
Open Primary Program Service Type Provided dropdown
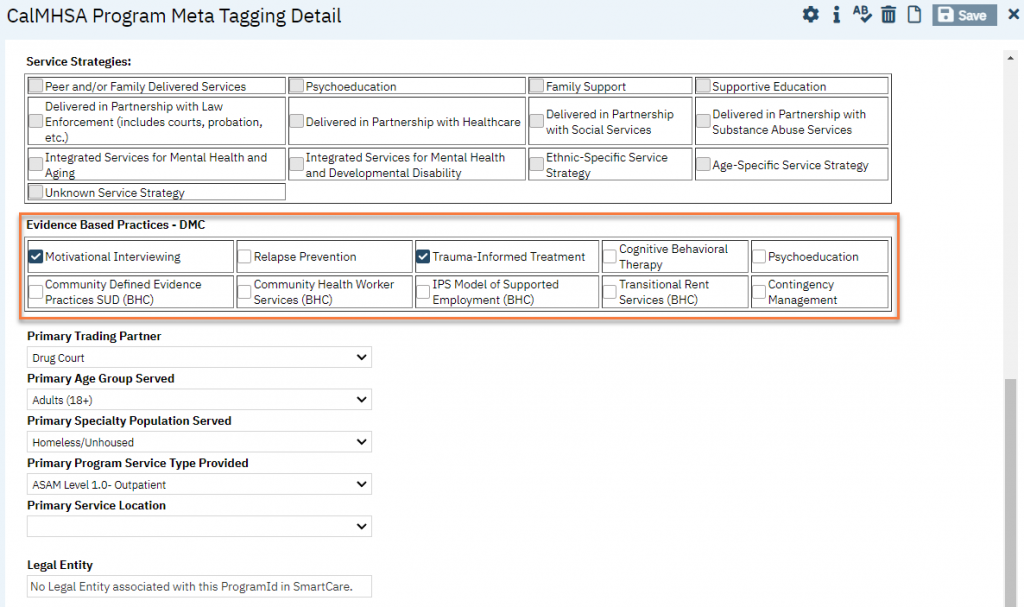click(x=199, y=485)
